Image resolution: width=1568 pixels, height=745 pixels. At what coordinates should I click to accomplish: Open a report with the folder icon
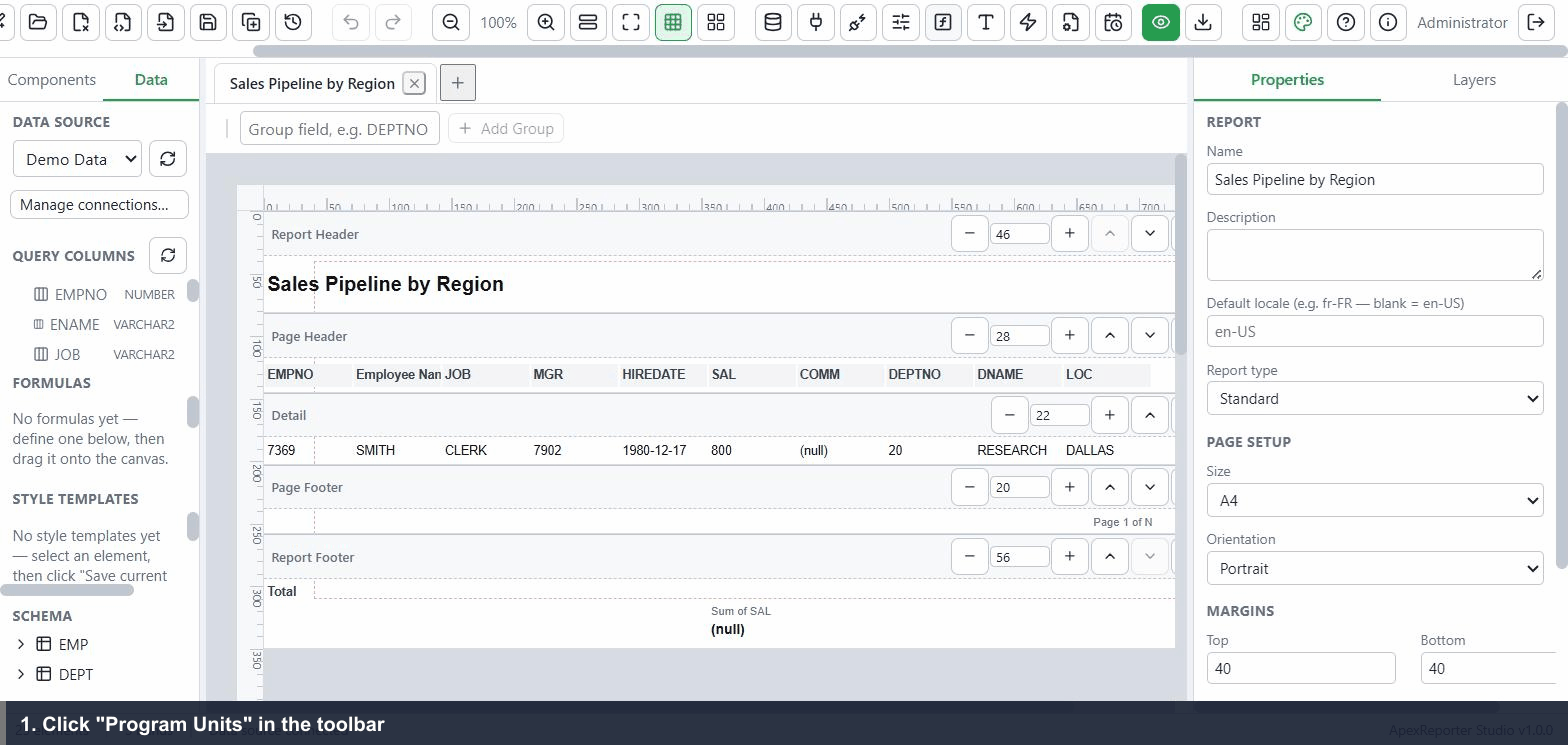[x=38, y=22]
